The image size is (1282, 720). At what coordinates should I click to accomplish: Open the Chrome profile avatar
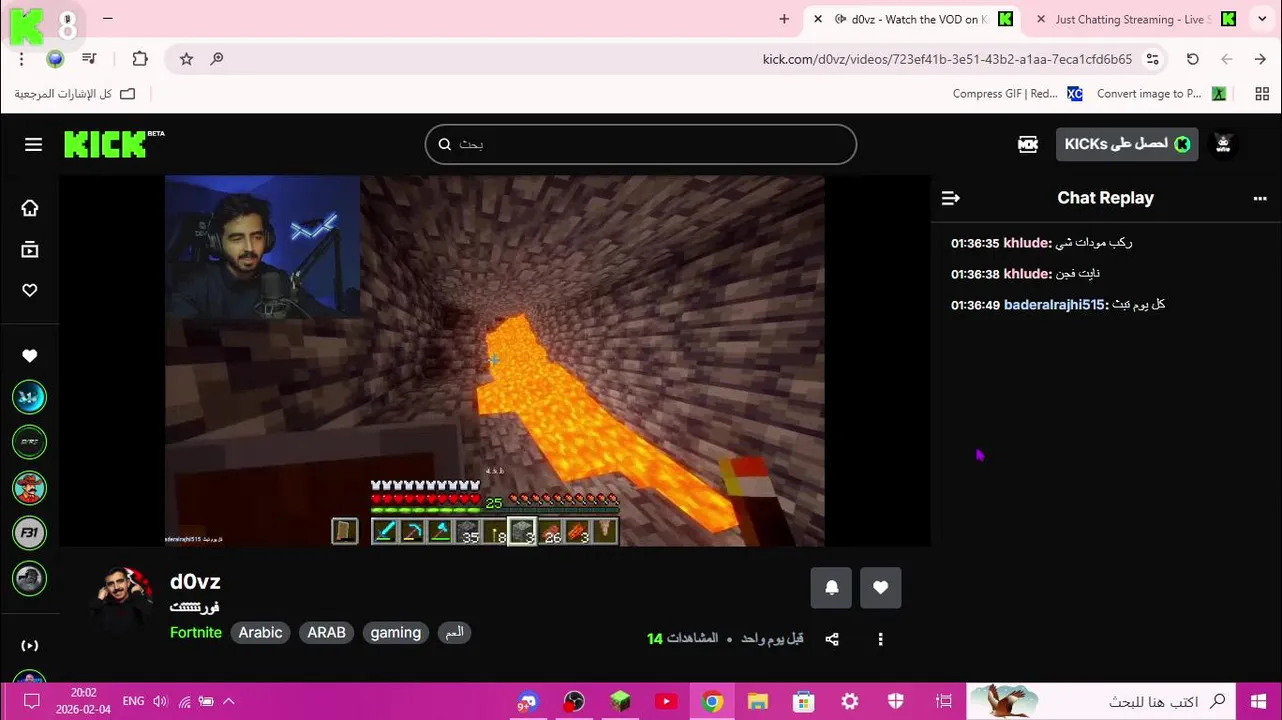(x=55, y=59)
